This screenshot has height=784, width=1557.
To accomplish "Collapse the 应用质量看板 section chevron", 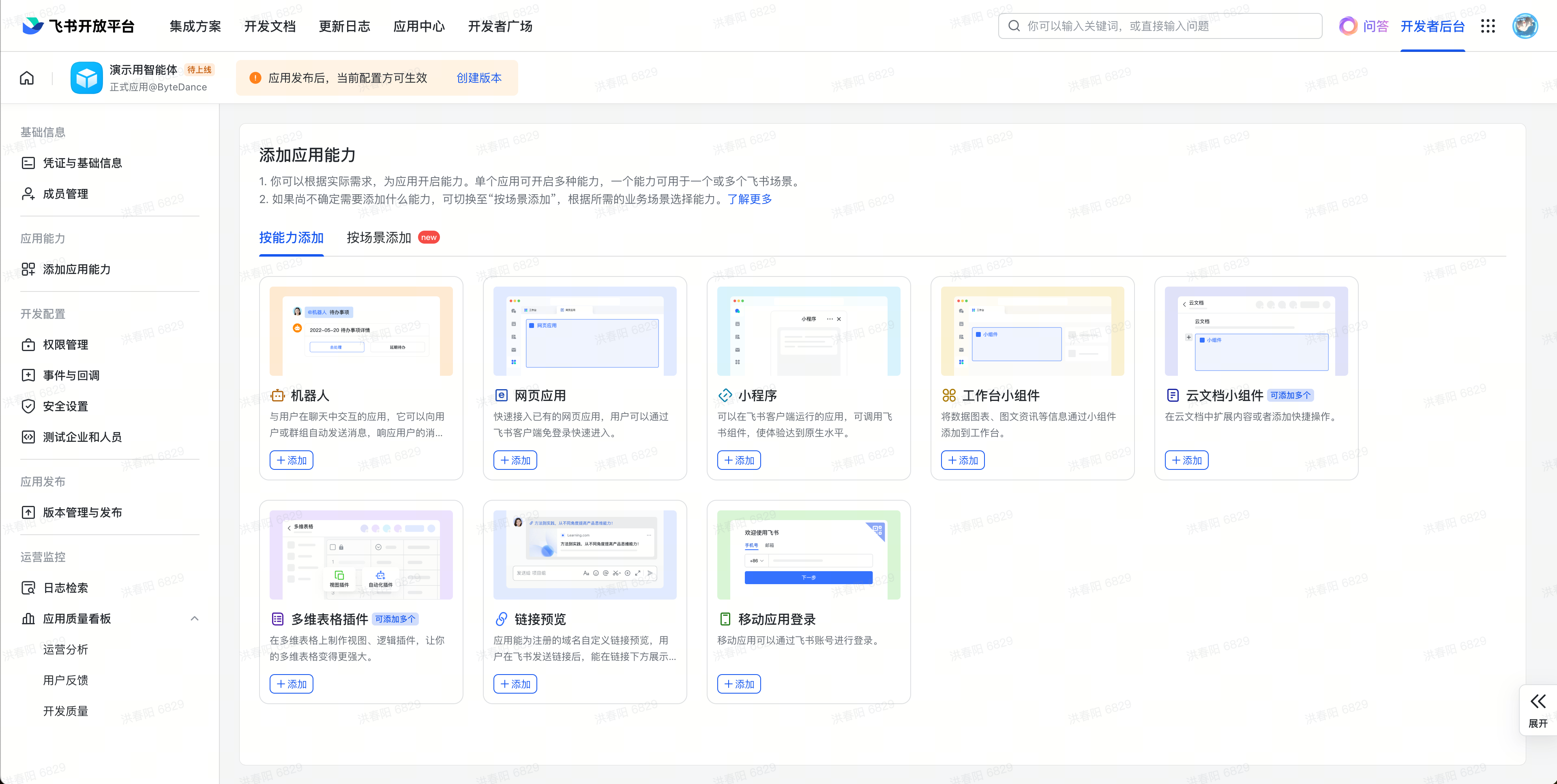I will pos(194,618).
